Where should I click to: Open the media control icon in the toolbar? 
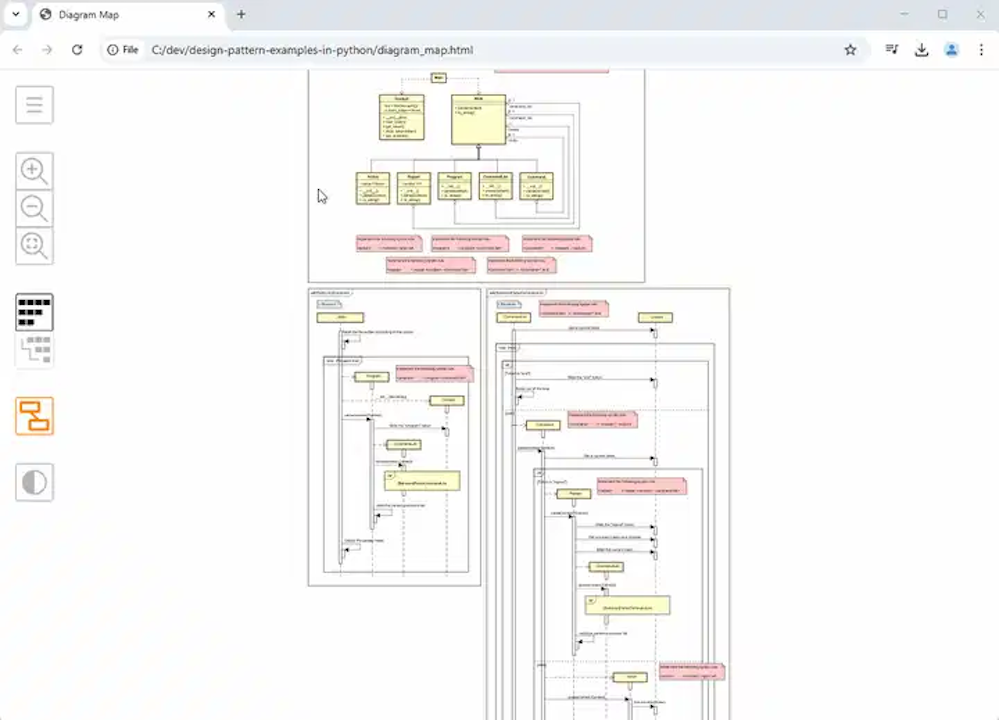(892, 50)
